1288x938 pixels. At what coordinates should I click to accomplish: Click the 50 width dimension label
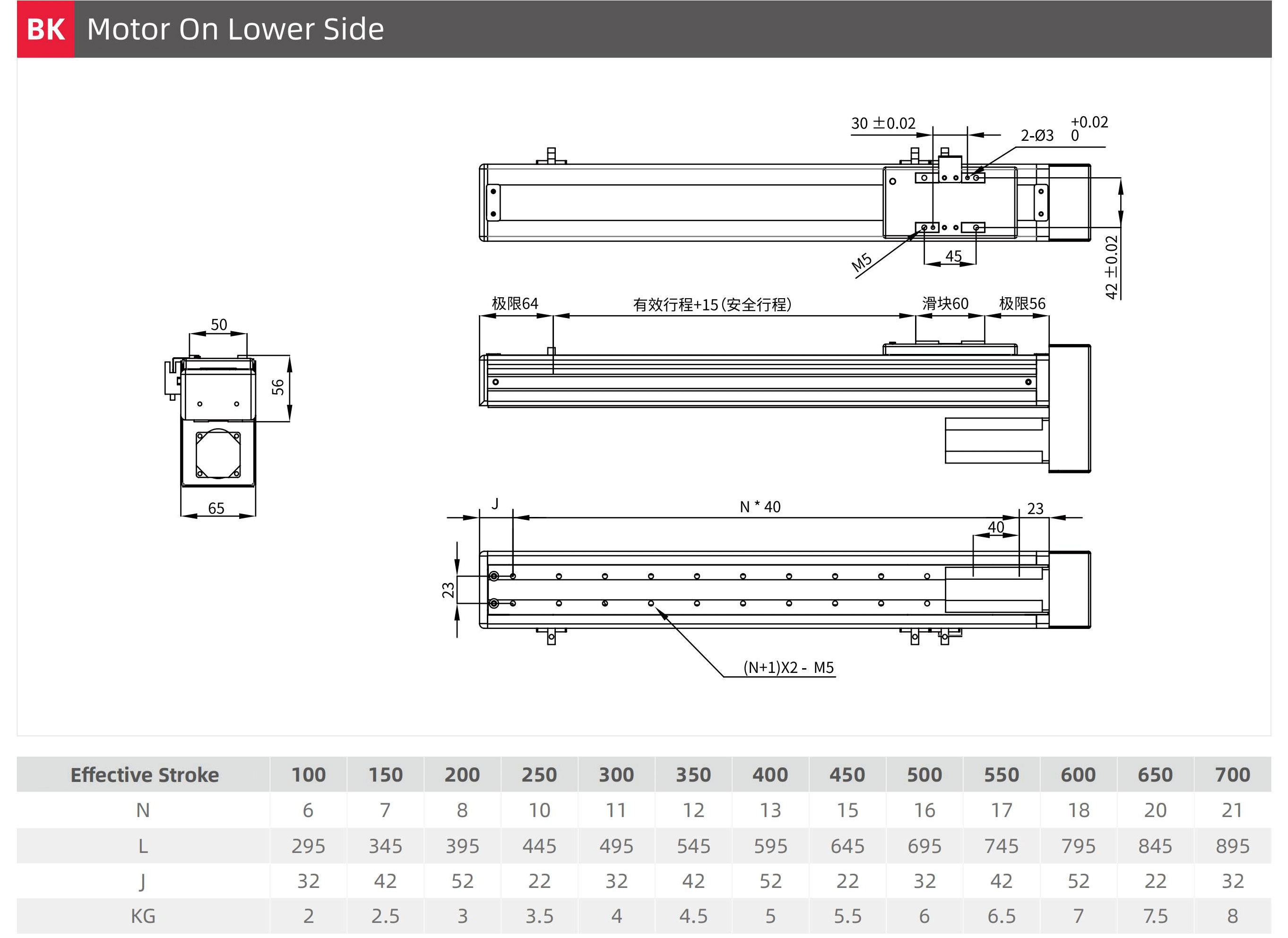click(219, 325)
